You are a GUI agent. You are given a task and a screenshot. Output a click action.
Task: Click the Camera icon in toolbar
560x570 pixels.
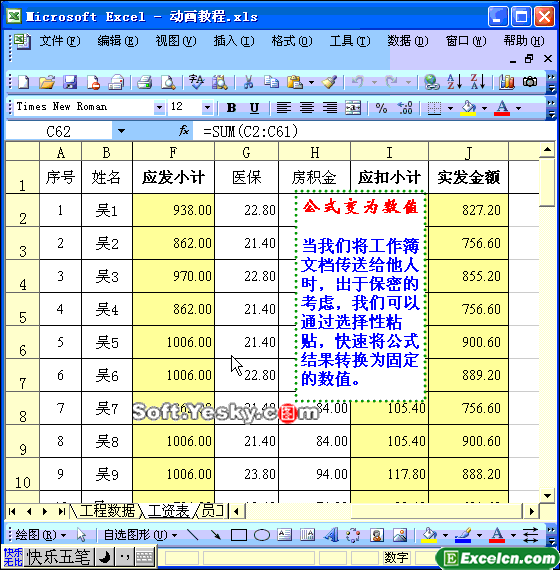pos(530,82)
